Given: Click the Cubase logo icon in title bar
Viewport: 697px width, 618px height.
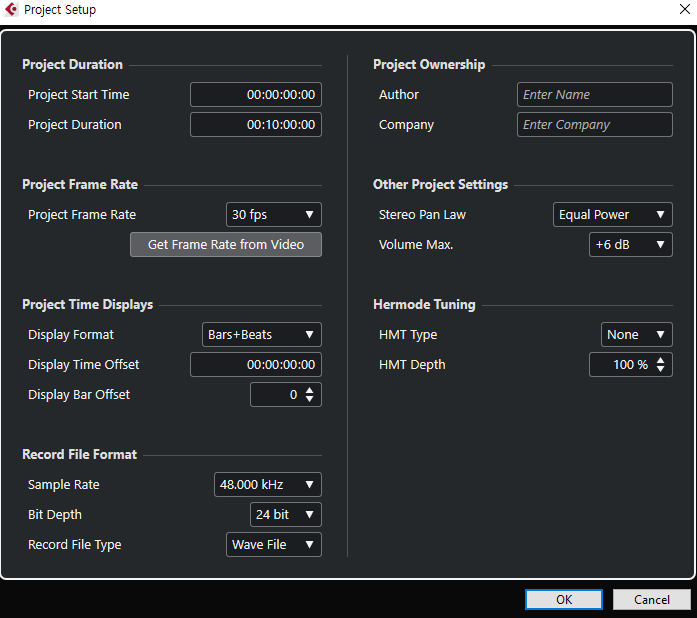Looking at the screenshot, I should tap(11, 9).
